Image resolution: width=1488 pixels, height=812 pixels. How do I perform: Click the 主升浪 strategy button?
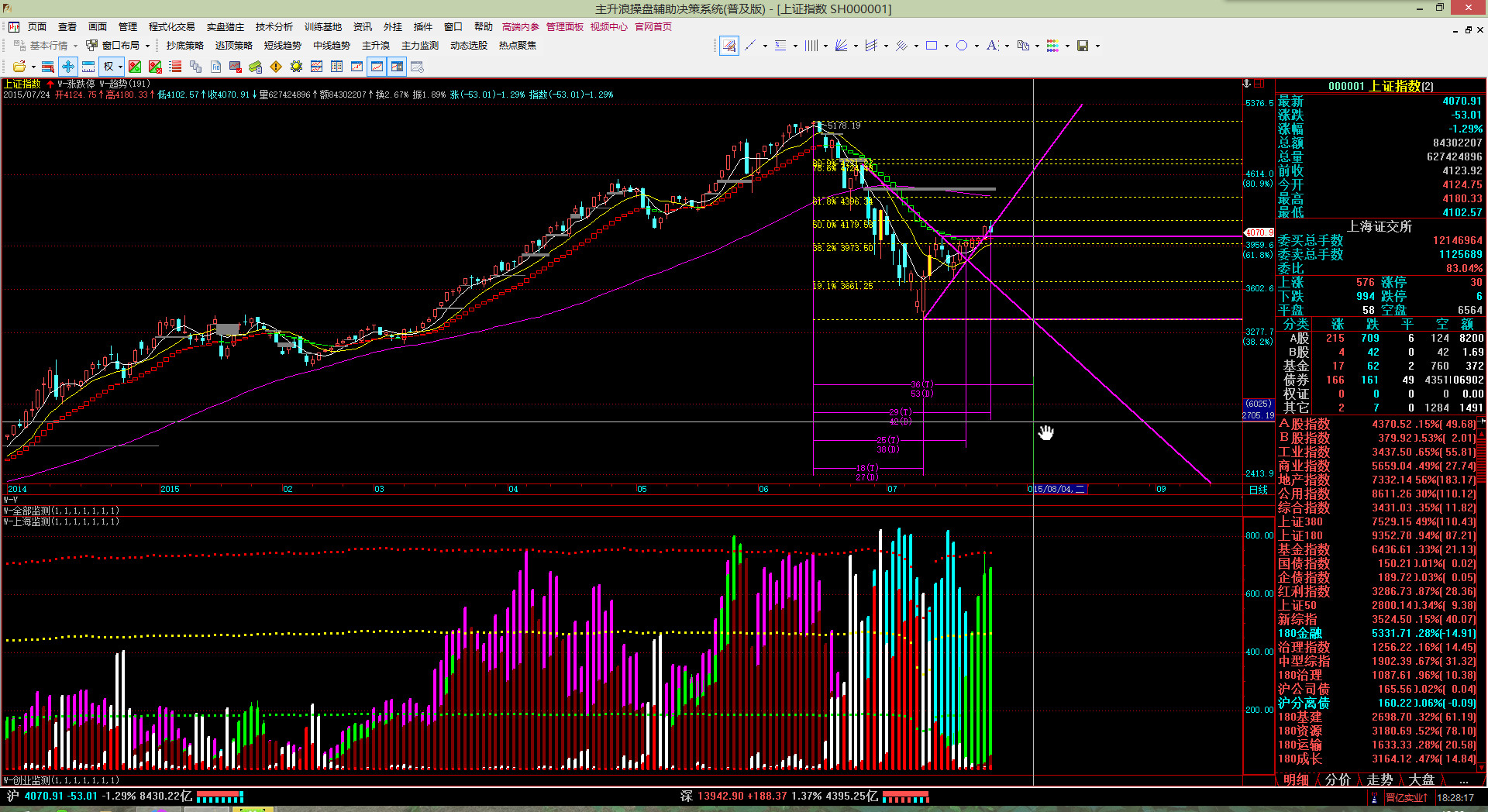click(x=376, y=46)
